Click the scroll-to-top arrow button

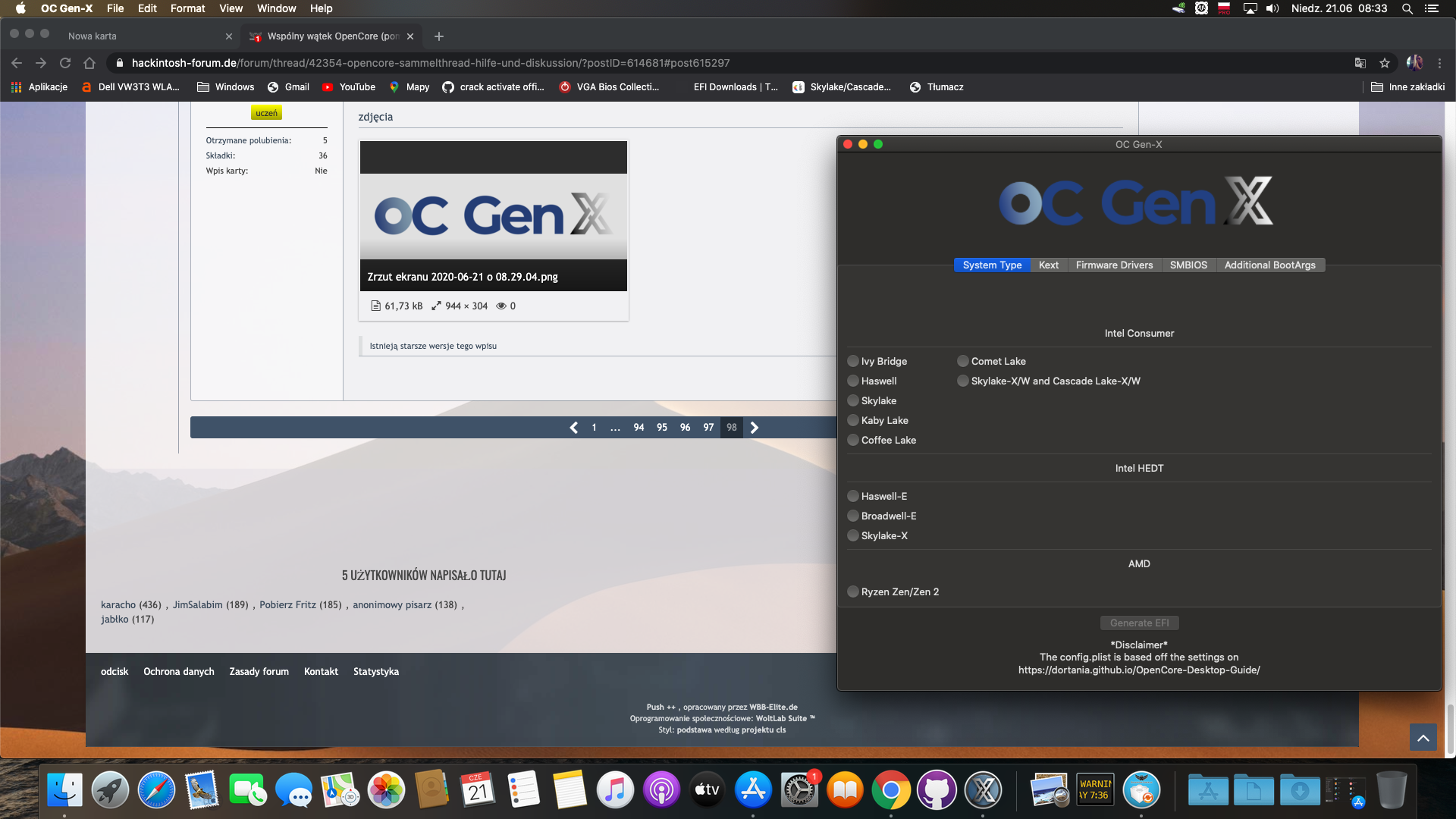1423,737
